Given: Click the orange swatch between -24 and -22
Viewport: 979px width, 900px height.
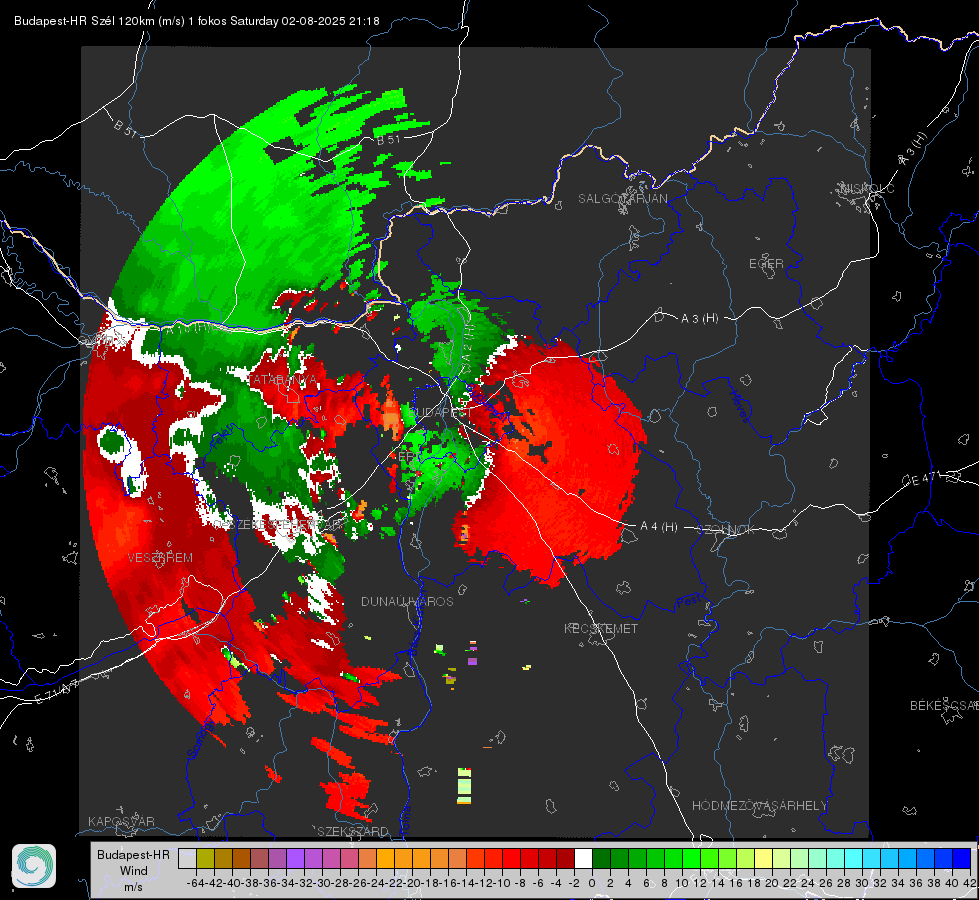Looking at the screenshot, I should [x=385, y=858].
